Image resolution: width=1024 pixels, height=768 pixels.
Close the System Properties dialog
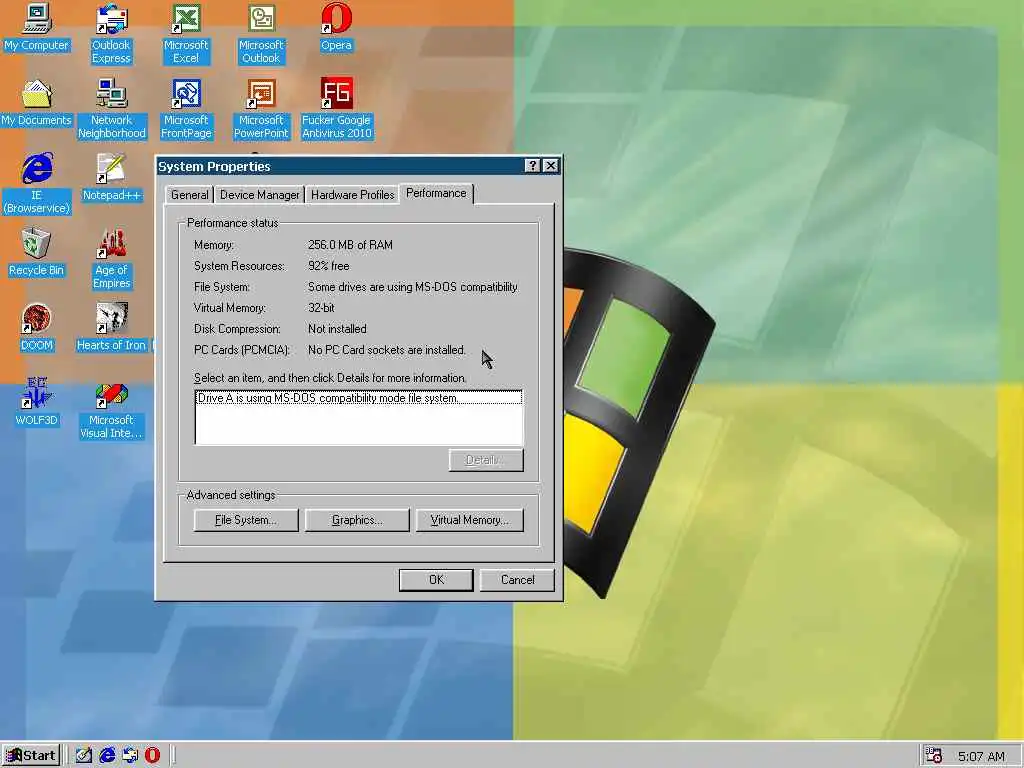click(x=551, y=166)
